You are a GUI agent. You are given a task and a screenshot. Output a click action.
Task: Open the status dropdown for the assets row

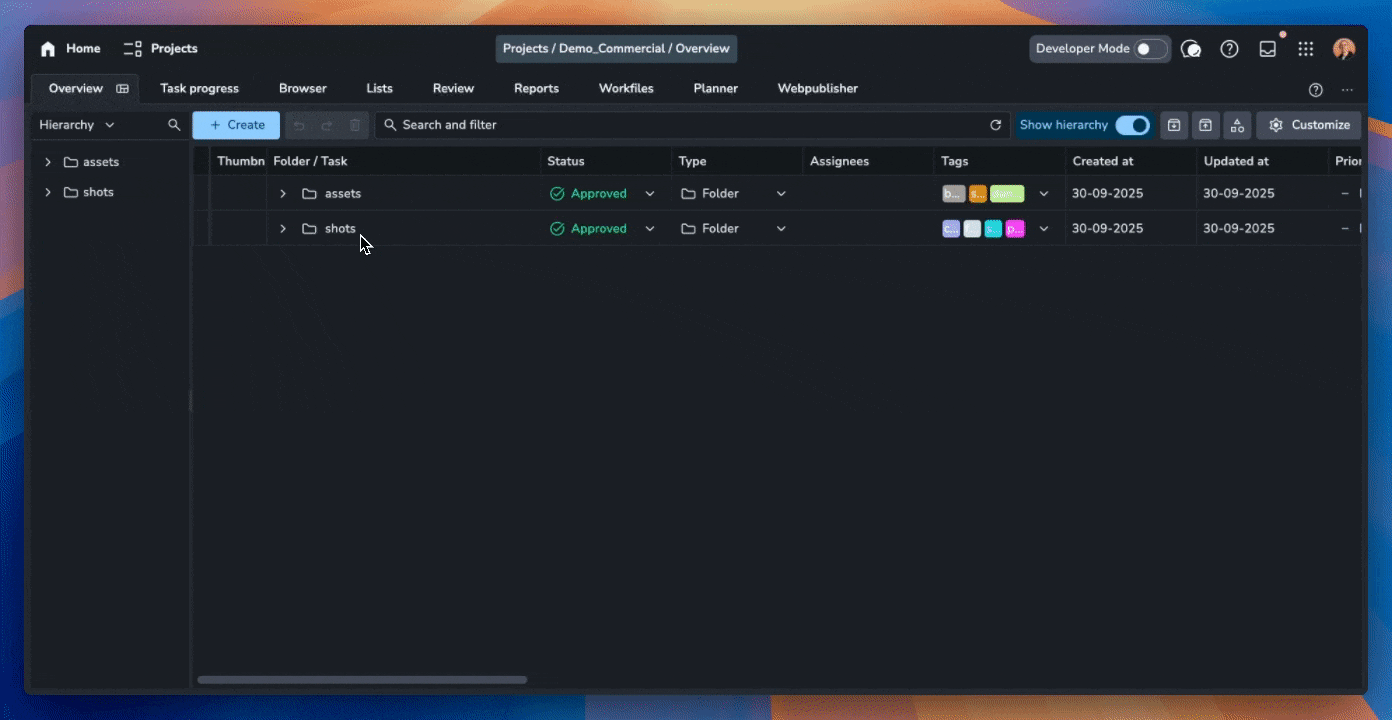coord(650,194)
